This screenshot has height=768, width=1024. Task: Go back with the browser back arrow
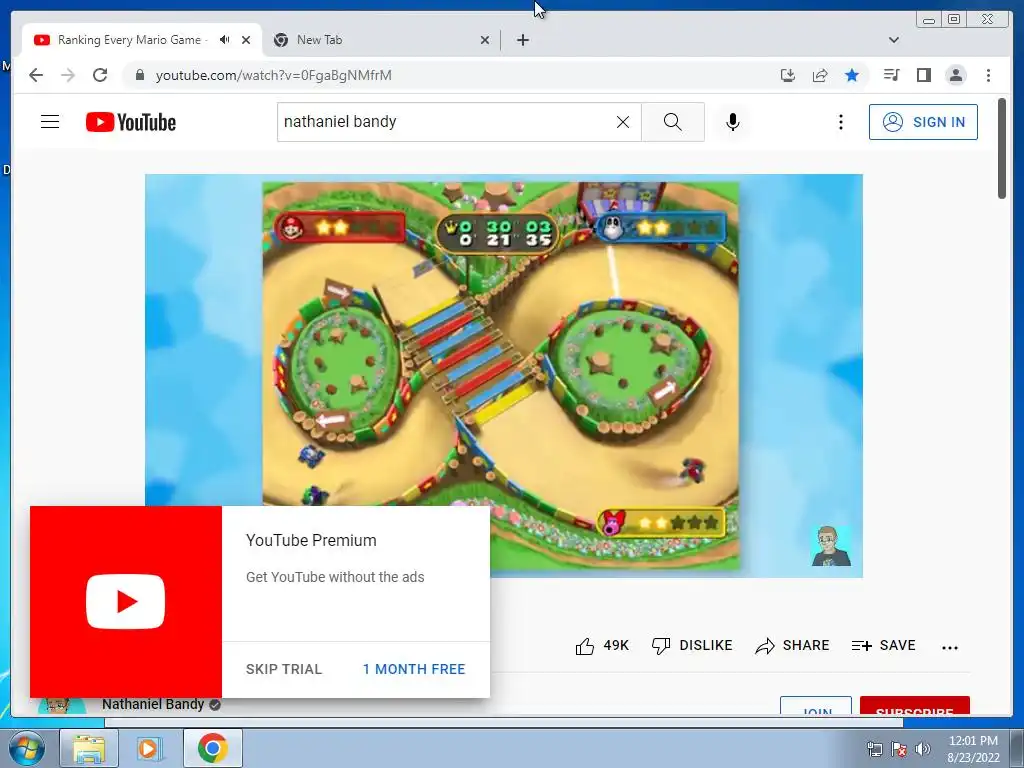point(36,75)
